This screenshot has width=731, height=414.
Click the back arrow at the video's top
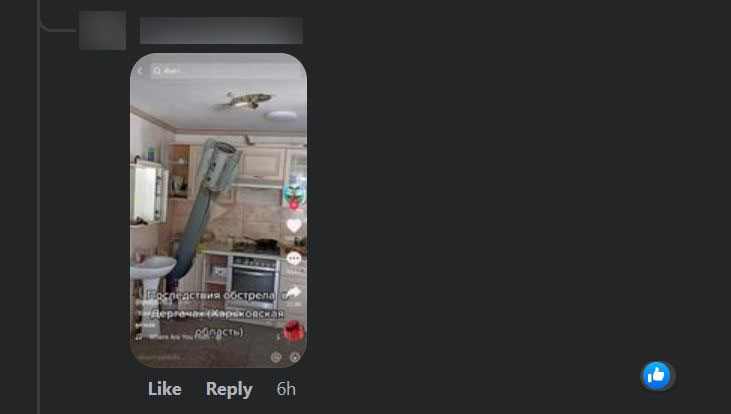click(x=140, y=71)
